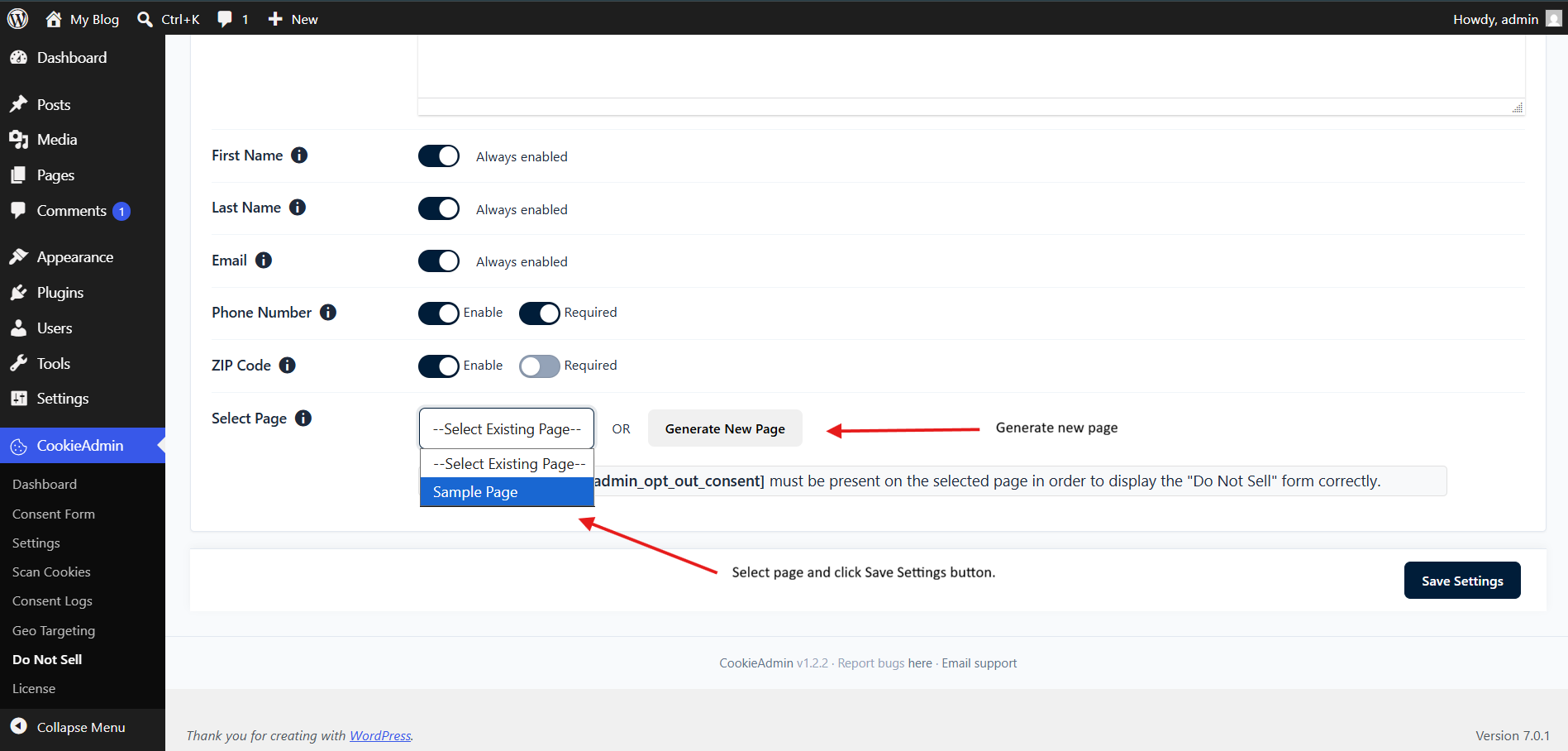
Task: Click info icon beside ZIP Code
Action: click(x=287, y=366)
